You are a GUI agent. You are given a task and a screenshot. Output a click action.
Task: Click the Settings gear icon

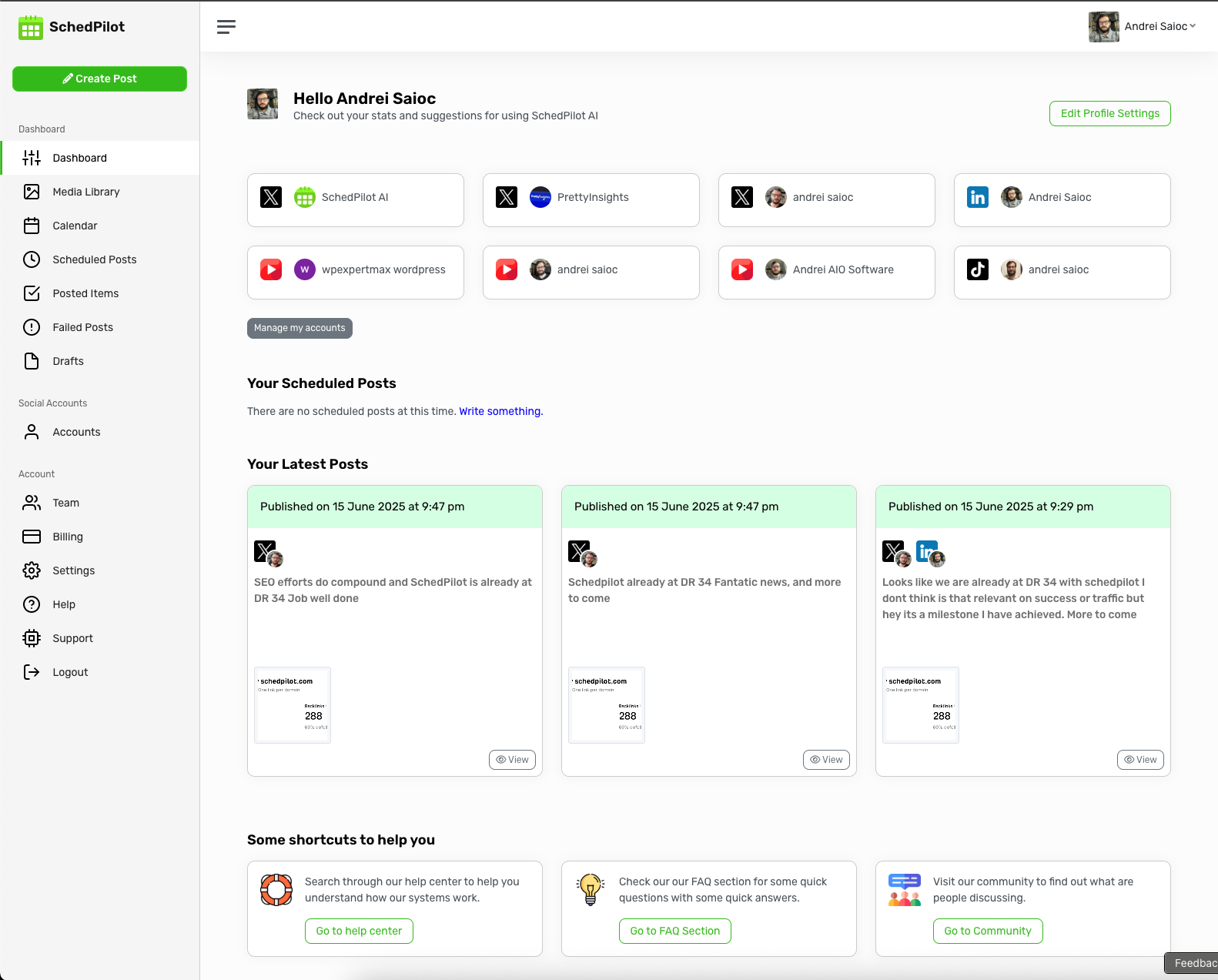pyautogui.click(x=32, y=570)
